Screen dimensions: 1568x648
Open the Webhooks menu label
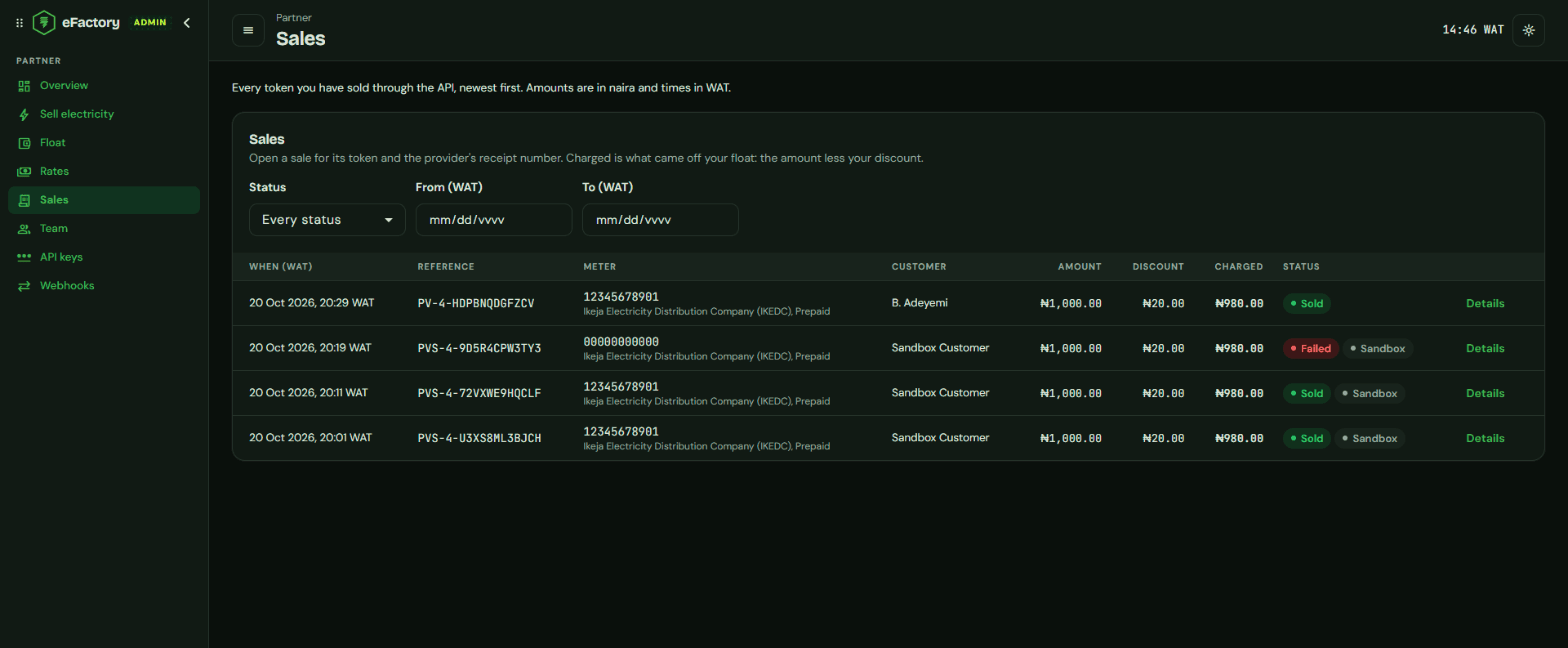[67, 286]
